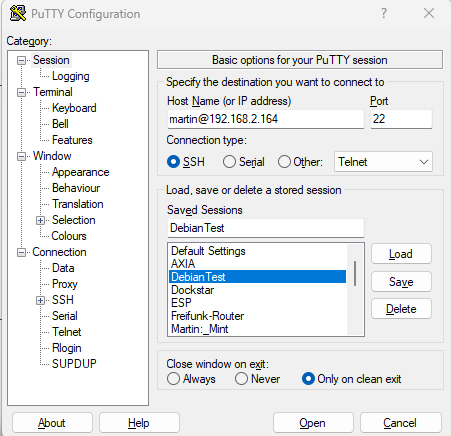This screenshot has height=436, width=451.
Task: Choose Never for close window on exit
Action: 241,379
